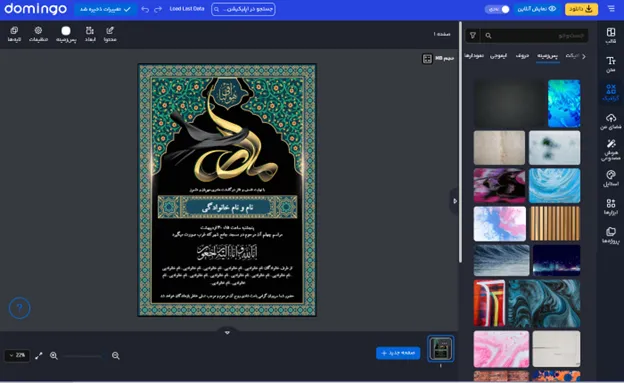624x383 pixels.
Task: Select the pink and black marble background
Action: pos(499,186)
